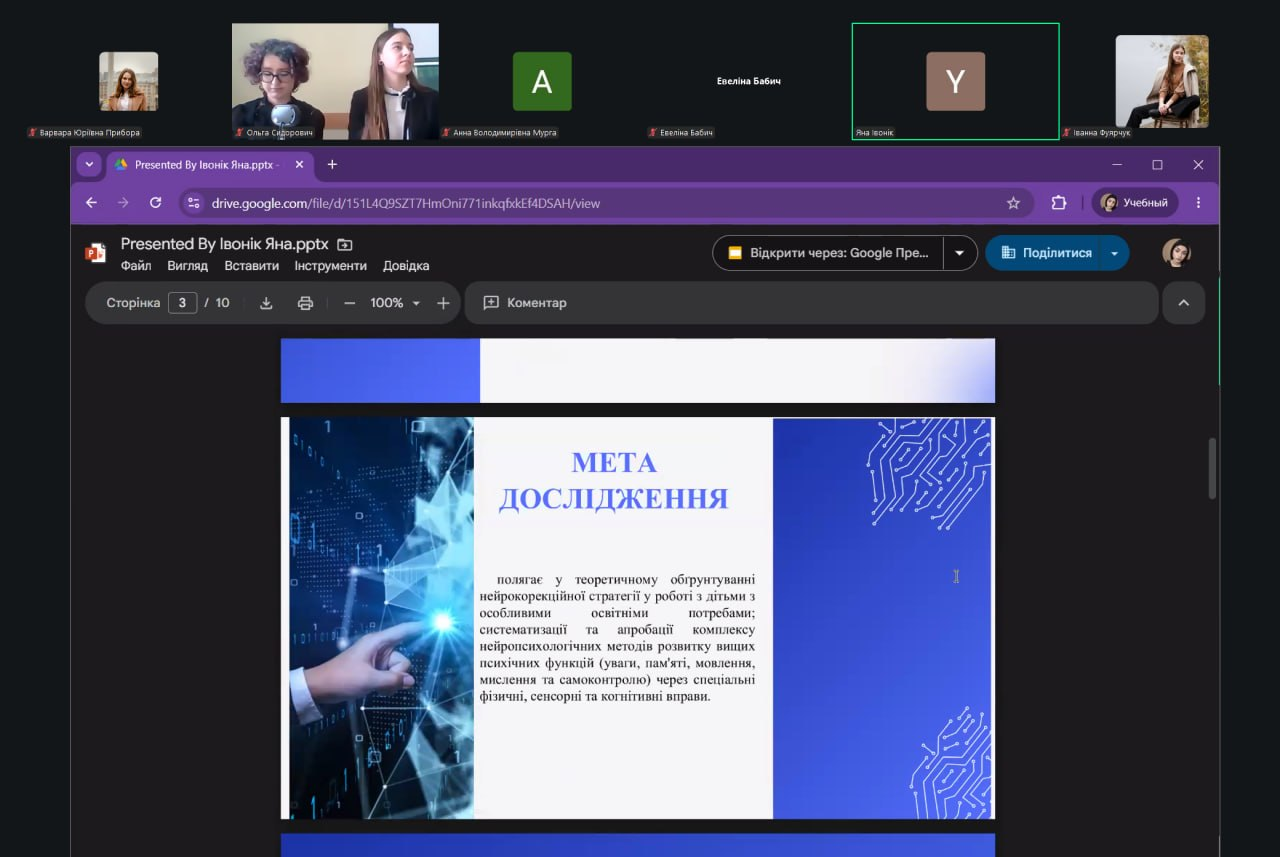The height and width of the screenshot is (857, 1280).
Task: Expand the Відкрити через dropdown arrow
Action: 960,253
